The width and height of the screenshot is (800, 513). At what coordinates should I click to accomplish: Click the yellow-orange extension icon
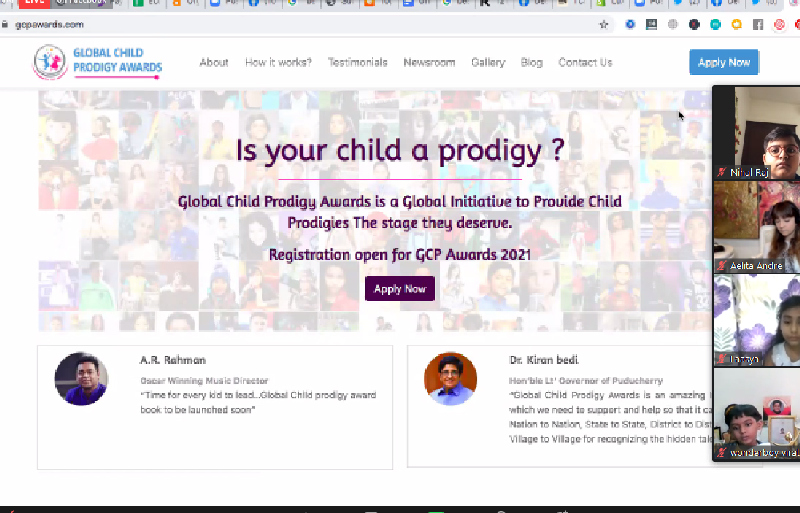click(x=737, y=25)
